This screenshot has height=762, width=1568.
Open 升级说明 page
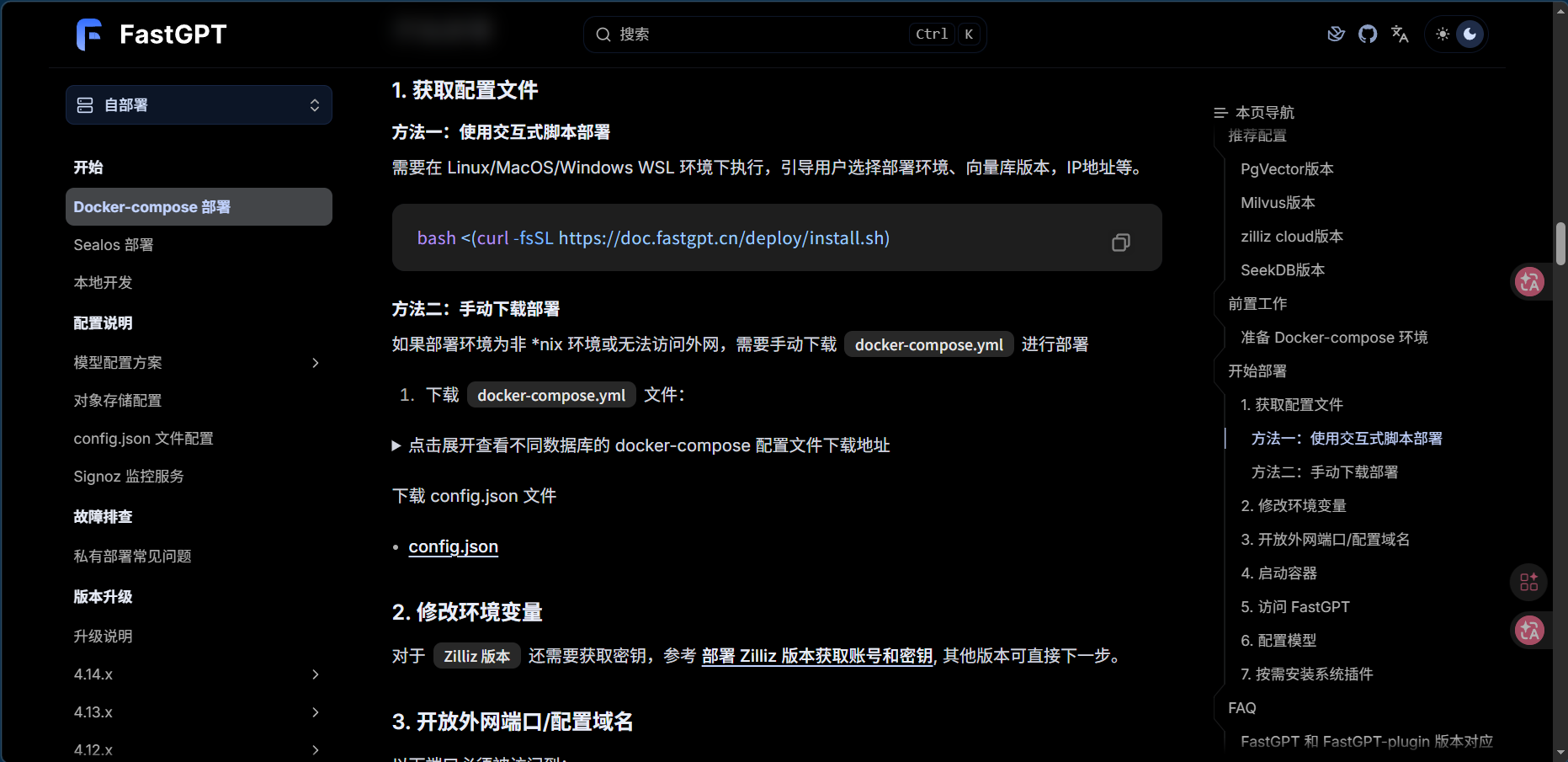(103, 637)
